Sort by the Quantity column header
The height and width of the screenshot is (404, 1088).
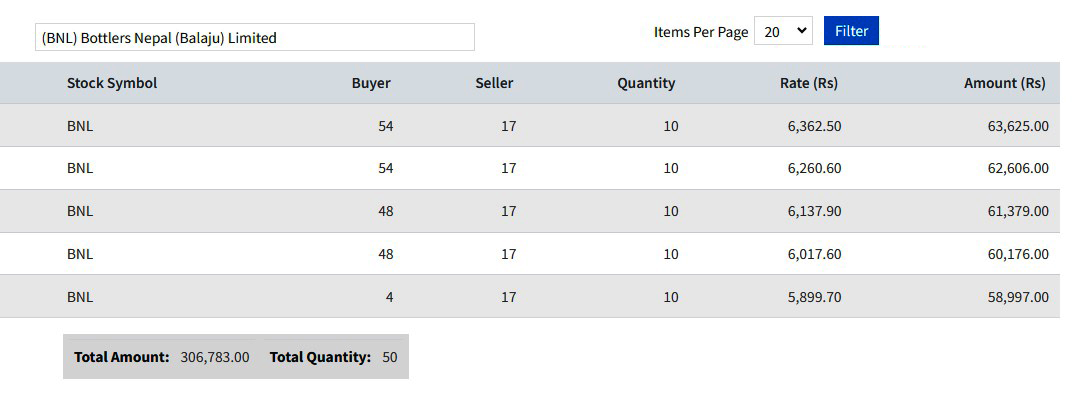click(646, 83)
